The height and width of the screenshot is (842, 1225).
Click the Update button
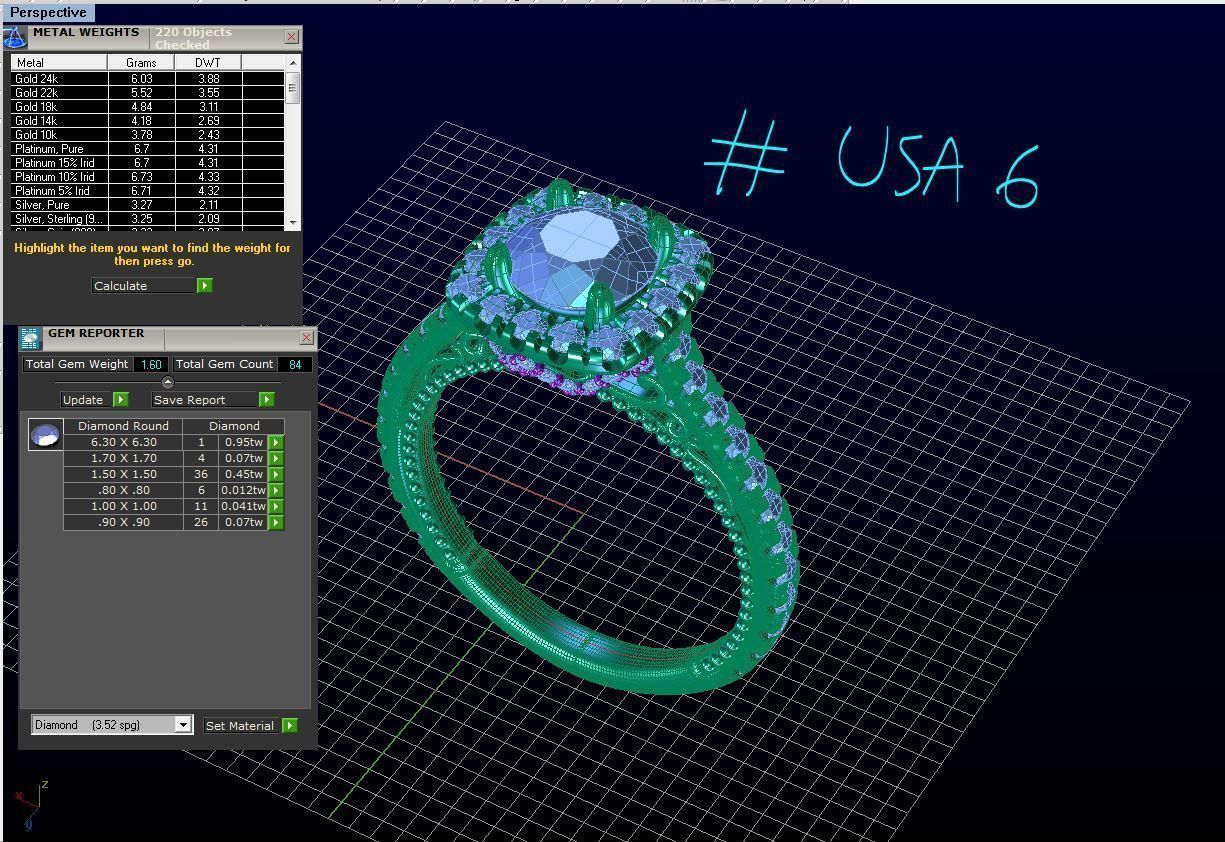click(86, 400)
